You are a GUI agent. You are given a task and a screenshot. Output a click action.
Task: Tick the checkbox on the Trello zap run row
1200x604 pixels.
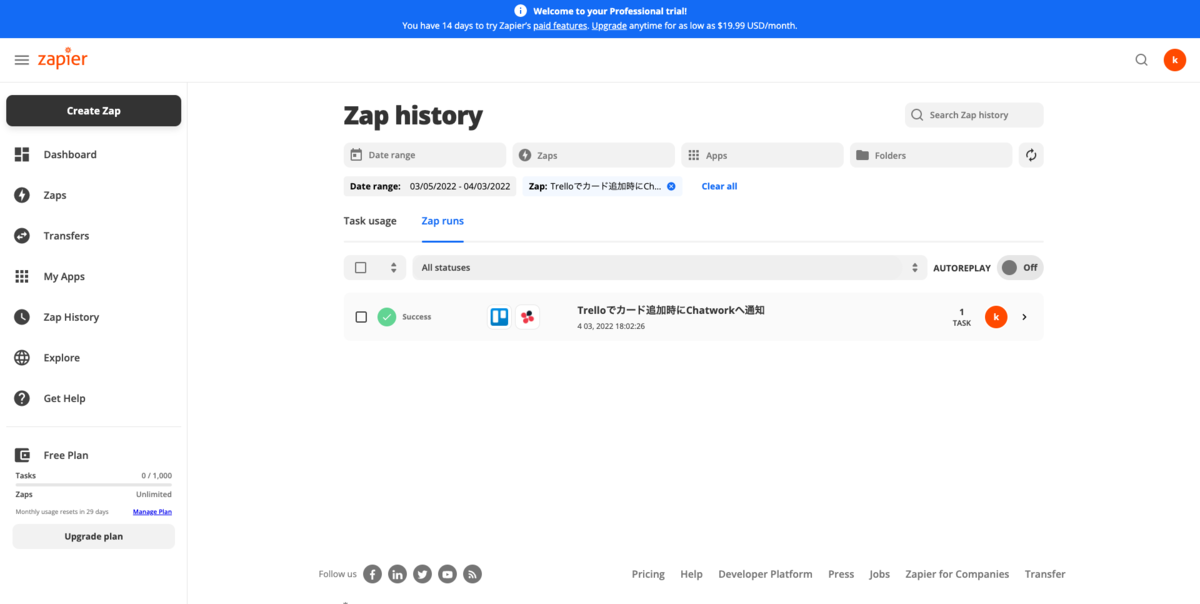(362, 317)
